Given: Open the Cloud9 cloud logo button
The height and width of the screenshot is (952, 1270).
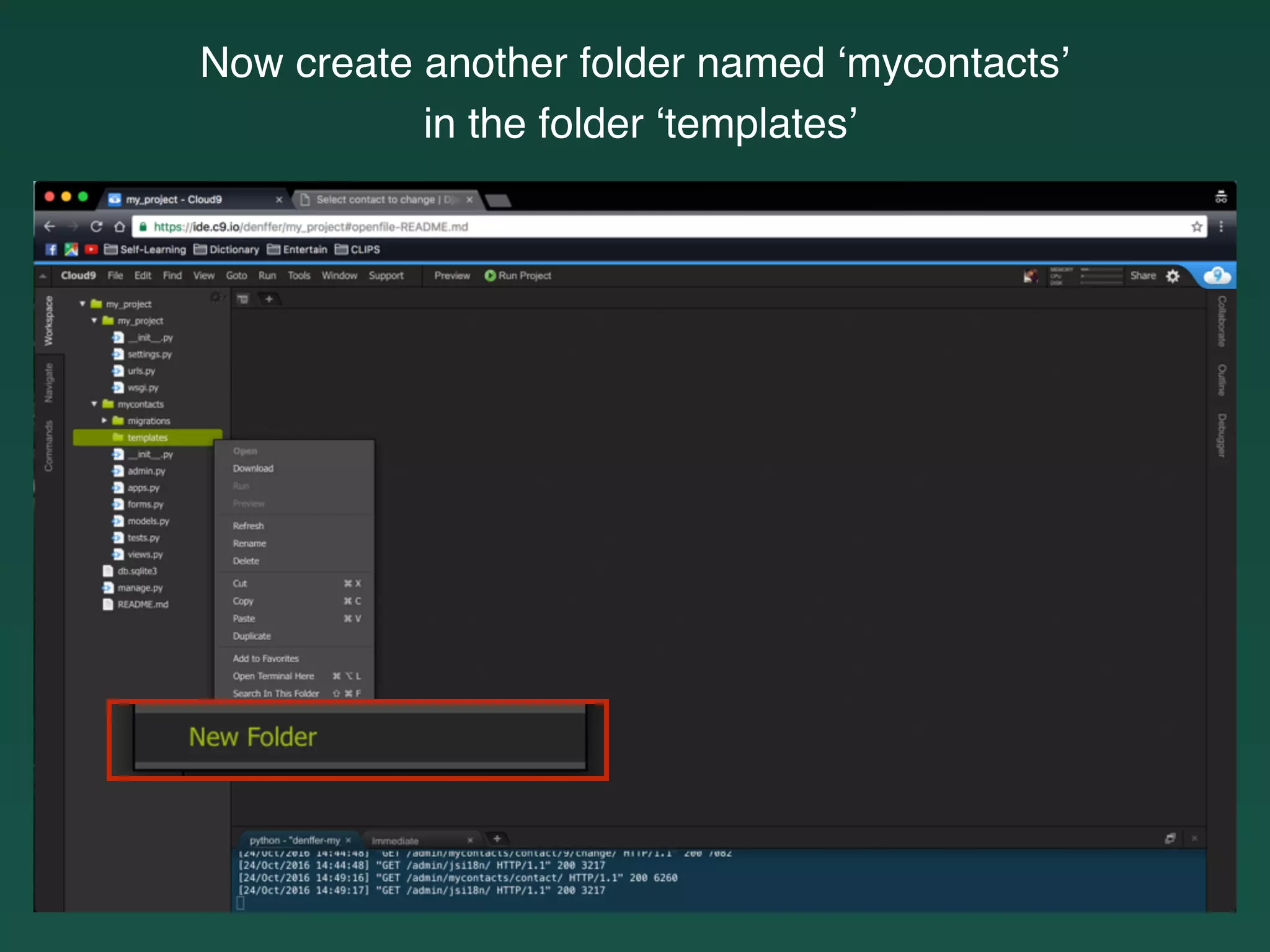Looking at the screenshot, I should 1217,276.
